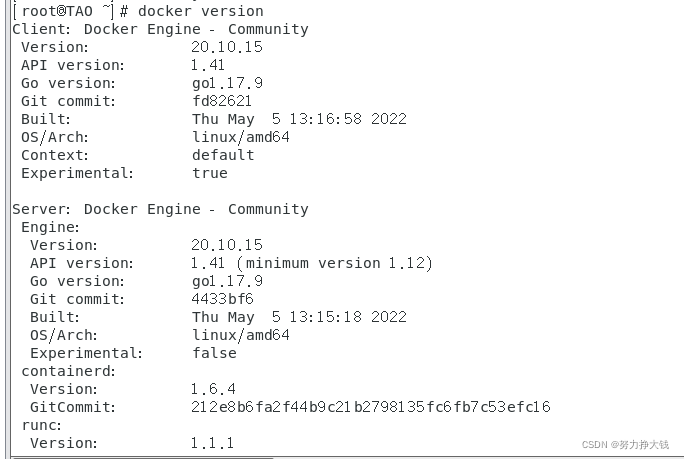The height and width of the screenshot is (459, 684).
Task: Click the Experimental value 'false'
Action: pyautogui.click(x=214, y=353)
